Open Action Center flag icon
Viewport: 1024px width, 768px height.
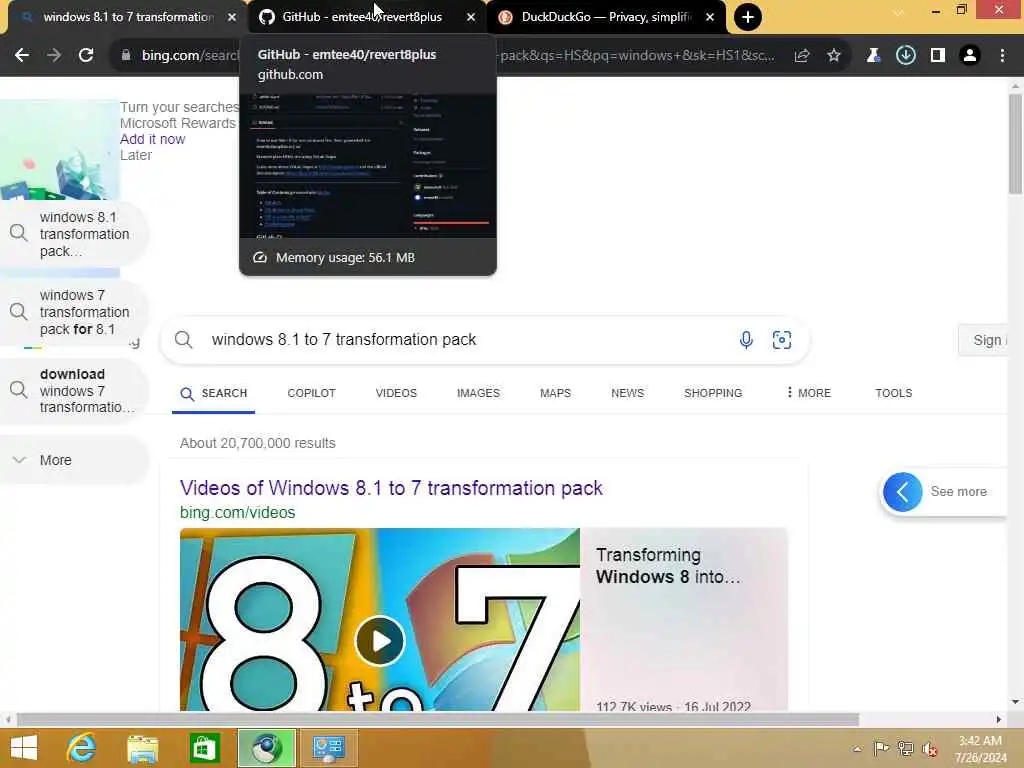click(x=881, y=748)
